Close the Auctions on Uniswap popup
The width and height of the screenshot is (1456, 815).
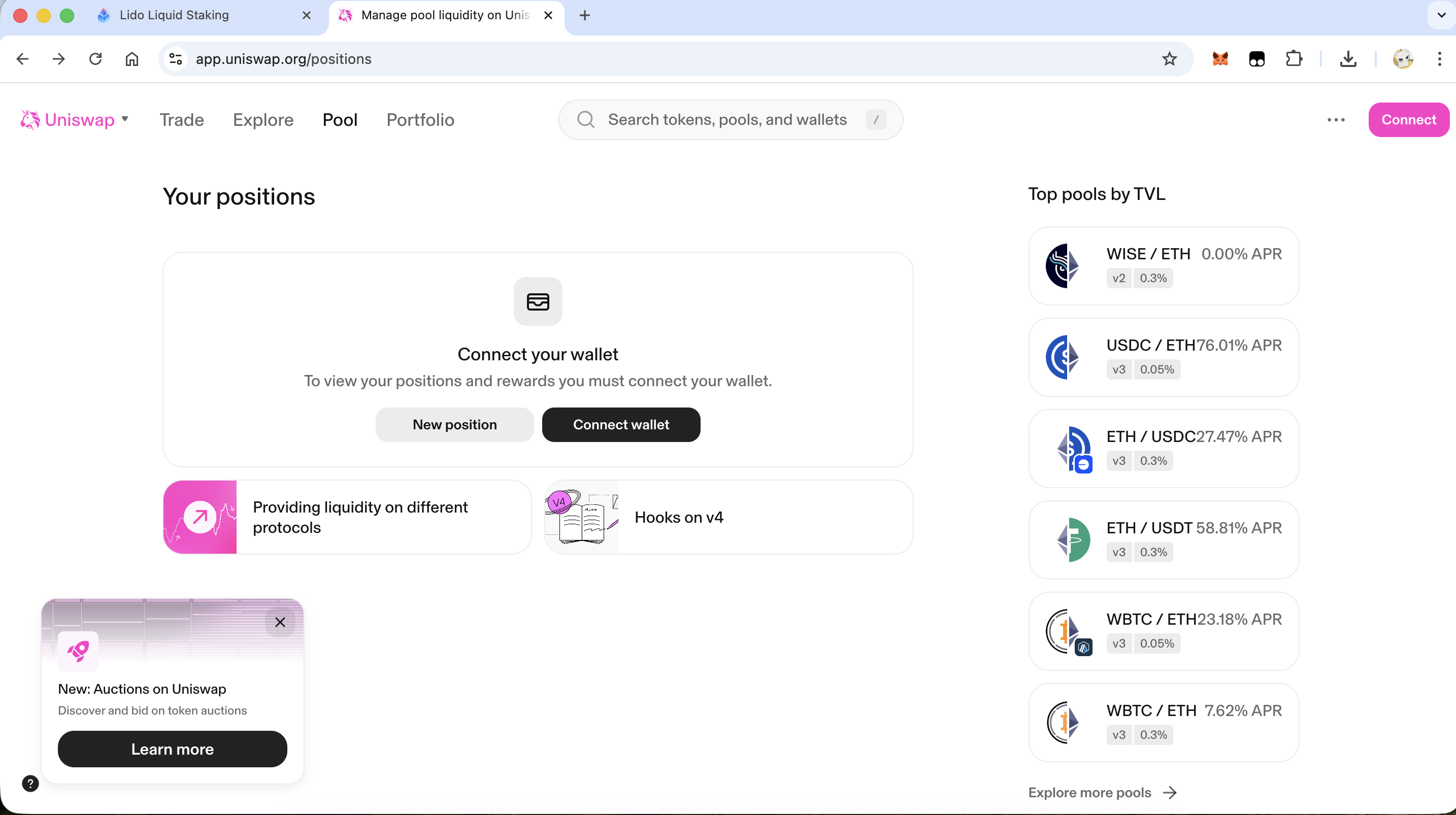tap(280, 622)
